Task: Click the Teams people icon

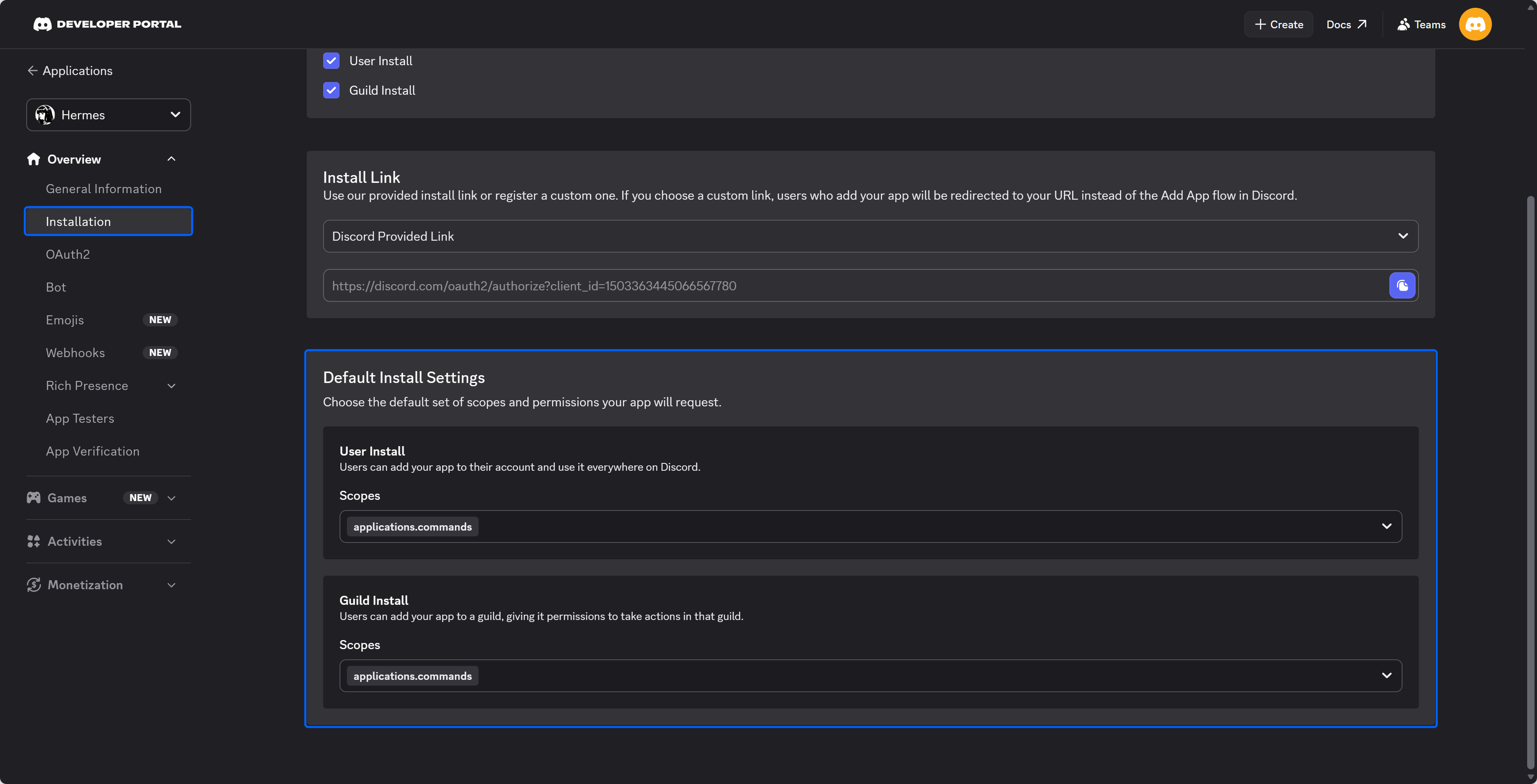Action: pos(1403,25)
